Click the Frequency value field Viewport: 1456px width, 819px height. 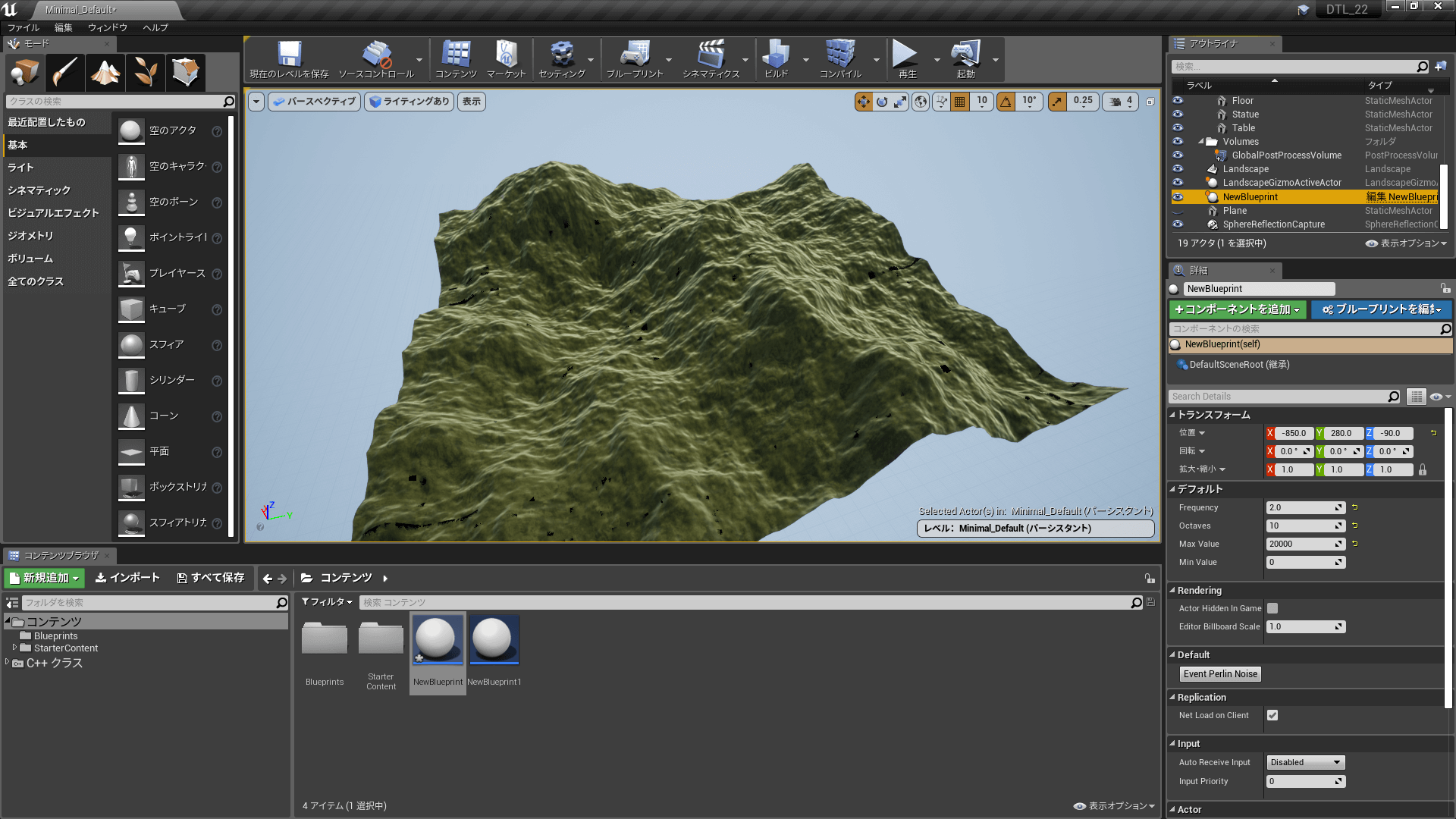pos(1303,507)
